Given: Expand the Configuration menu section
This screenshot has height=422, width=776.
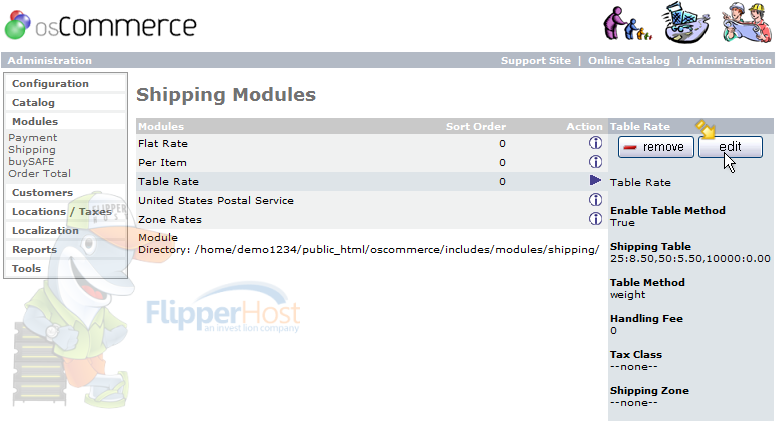Looking at the screenshot, I should [50, 84].
